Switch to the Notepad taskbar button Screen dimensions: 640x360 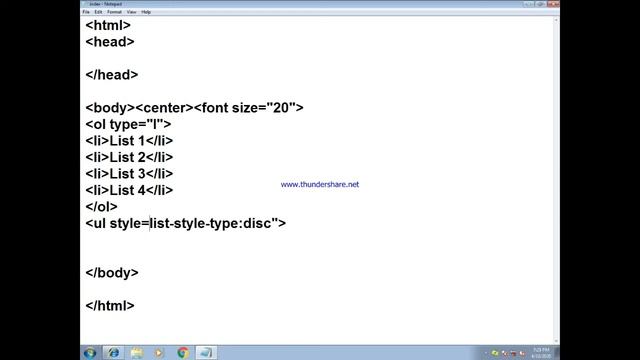click(206, 352)
